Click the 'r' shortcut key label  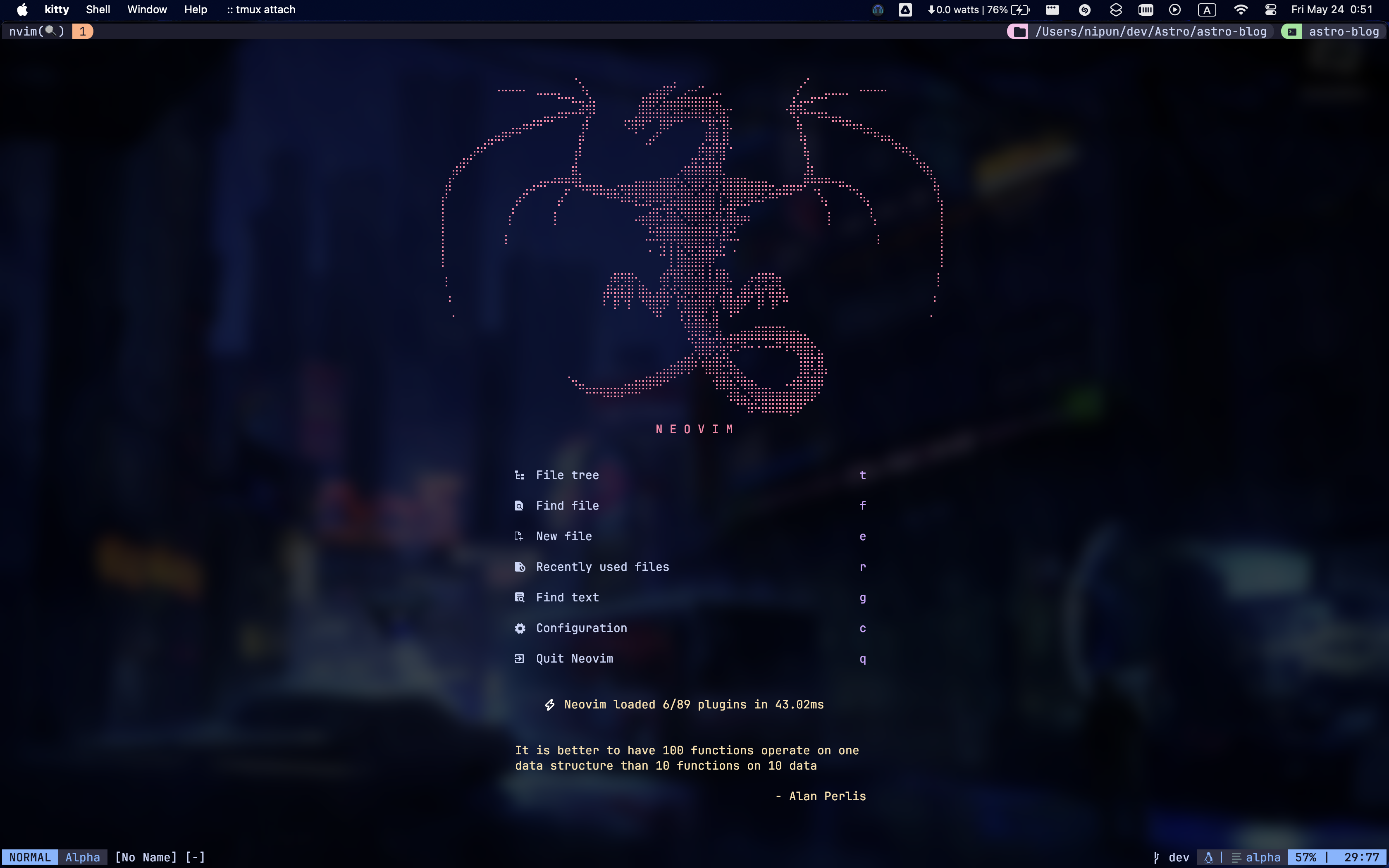(863, 567)
